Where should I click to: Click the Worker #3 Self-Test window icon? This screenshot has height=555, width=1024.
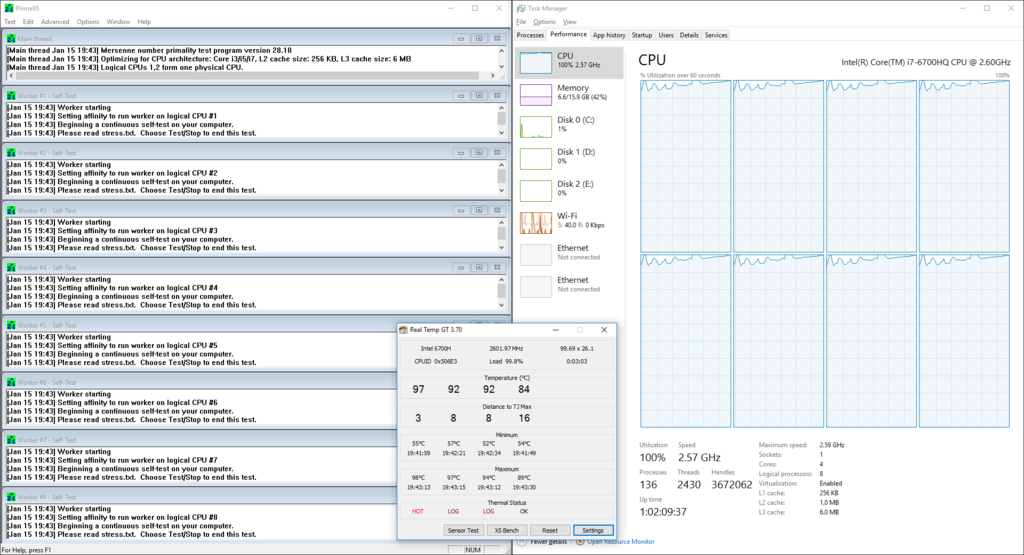click(11, 210)
